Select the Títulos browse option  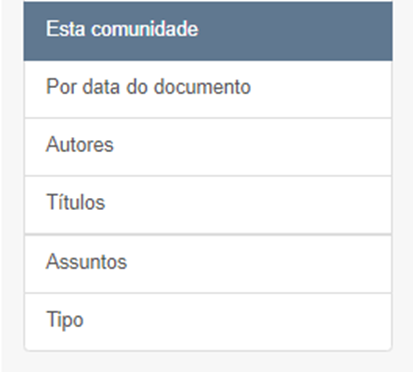208,205
